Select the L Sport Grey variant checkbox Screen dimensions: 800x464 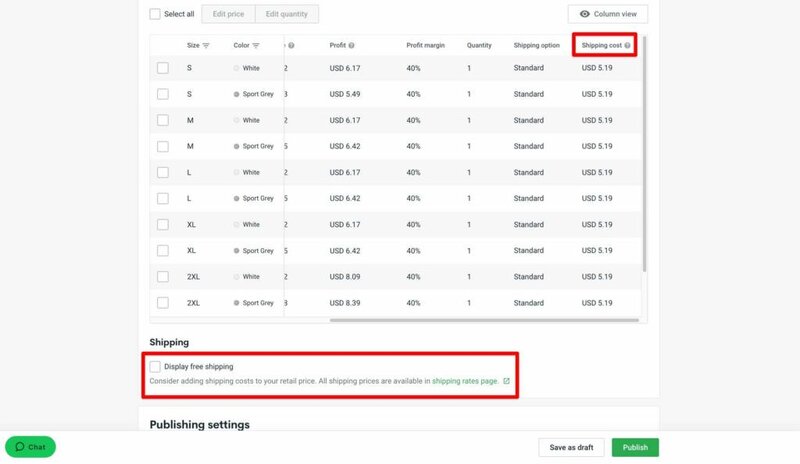click(163, 198)
